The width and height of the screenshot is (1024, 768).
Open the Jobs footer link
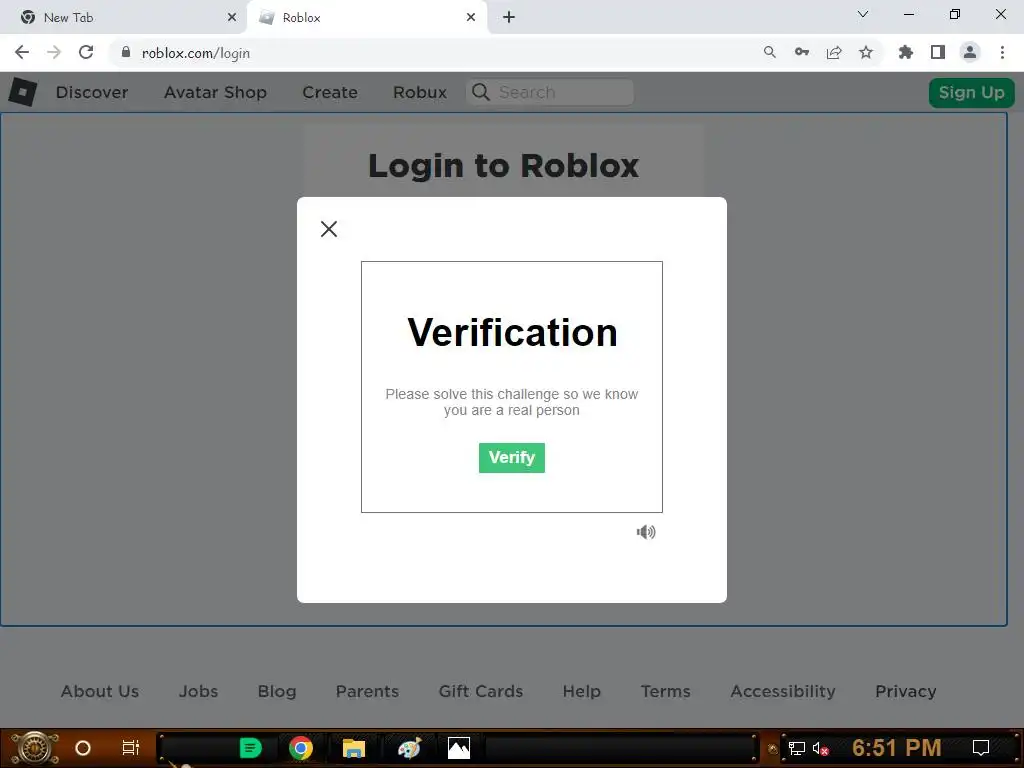(199, 691)
